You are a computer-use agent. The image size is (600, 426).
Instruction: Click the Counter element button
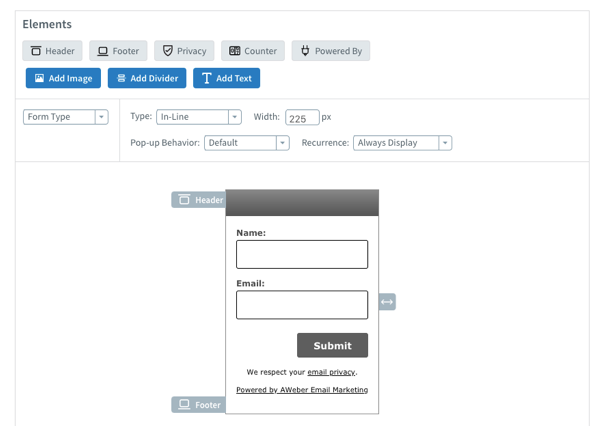pyautogui.click(x=252, y=51)
